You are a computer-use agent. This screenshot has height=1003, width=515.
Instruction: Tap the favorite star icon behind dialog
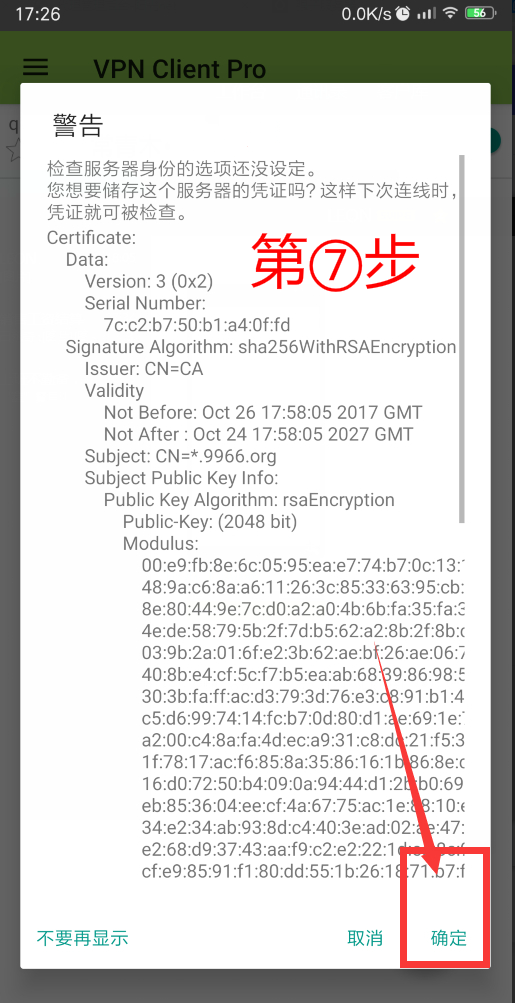point(13,149)
